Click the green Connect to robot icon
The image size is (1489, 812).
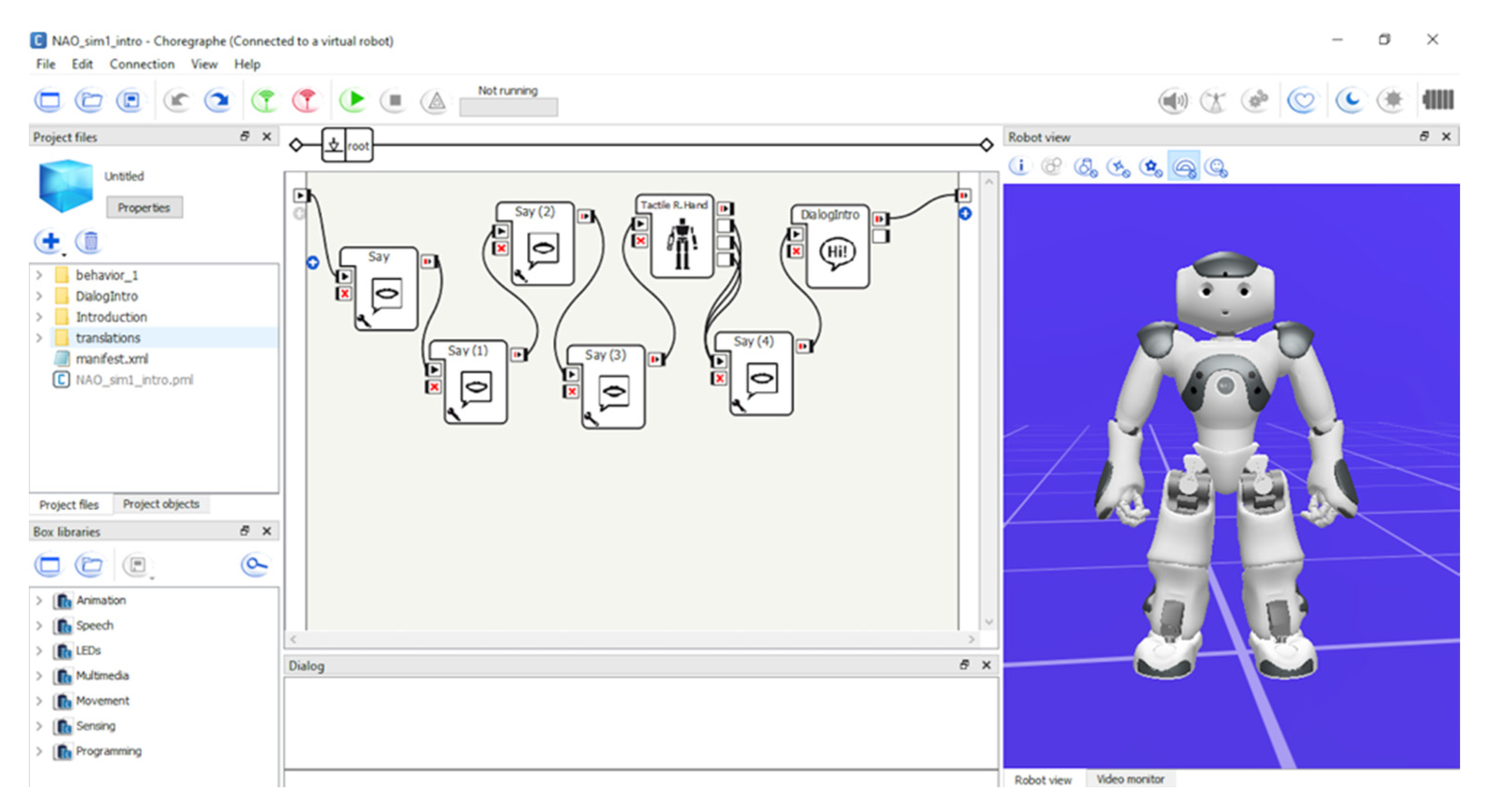click(265, 101)
